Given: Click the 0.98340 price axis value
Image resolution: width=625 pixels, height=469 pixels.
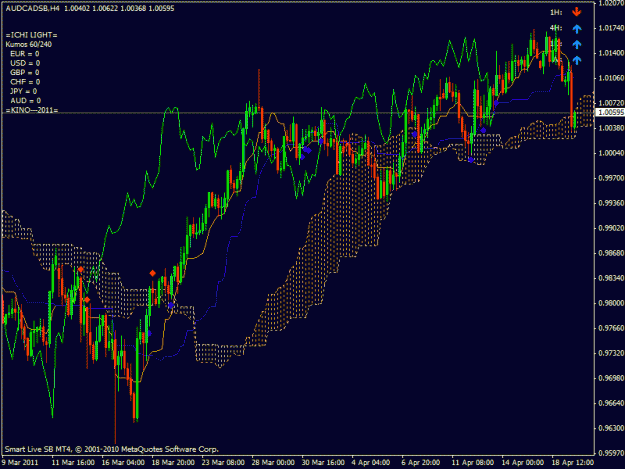Looking at the screenshot, I should (x=611, y=278).
